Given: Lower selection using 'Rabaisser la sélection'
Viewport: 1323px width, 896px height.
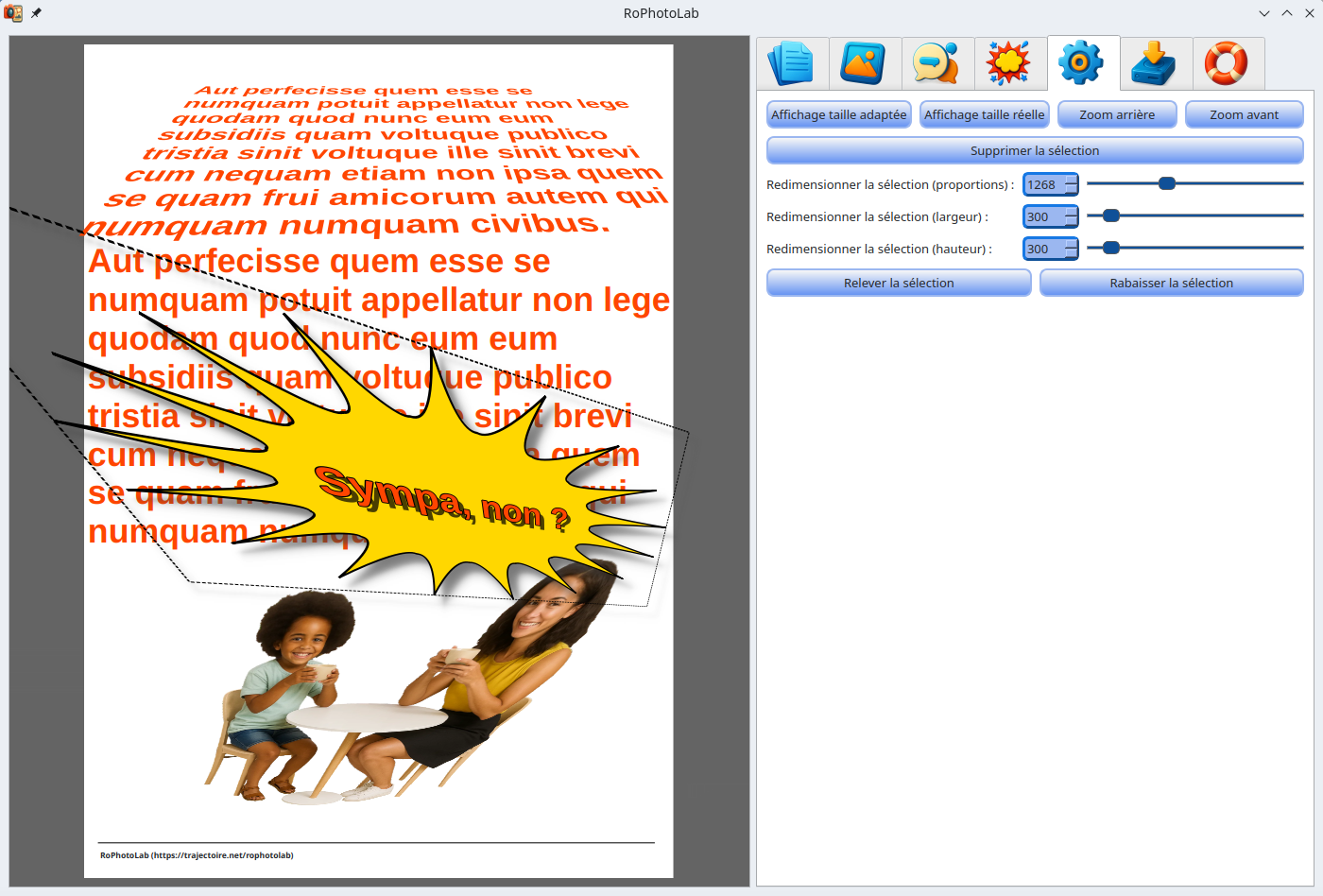Looking at the screenshot, I should pyautogui.click(x=1171, y=283).
